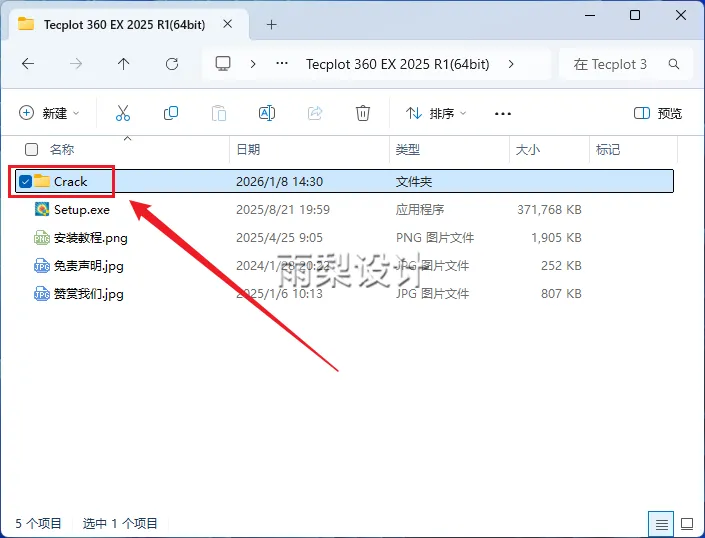Add a new tab with the plus button

(x=271, y=25)
